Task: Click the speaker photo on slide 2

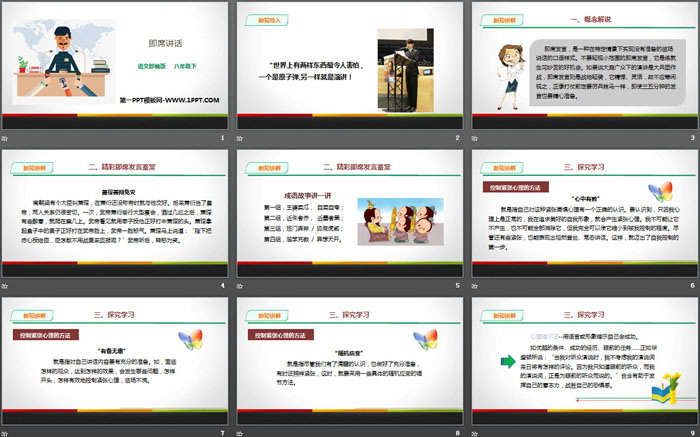Action: (x=405, y=70)
